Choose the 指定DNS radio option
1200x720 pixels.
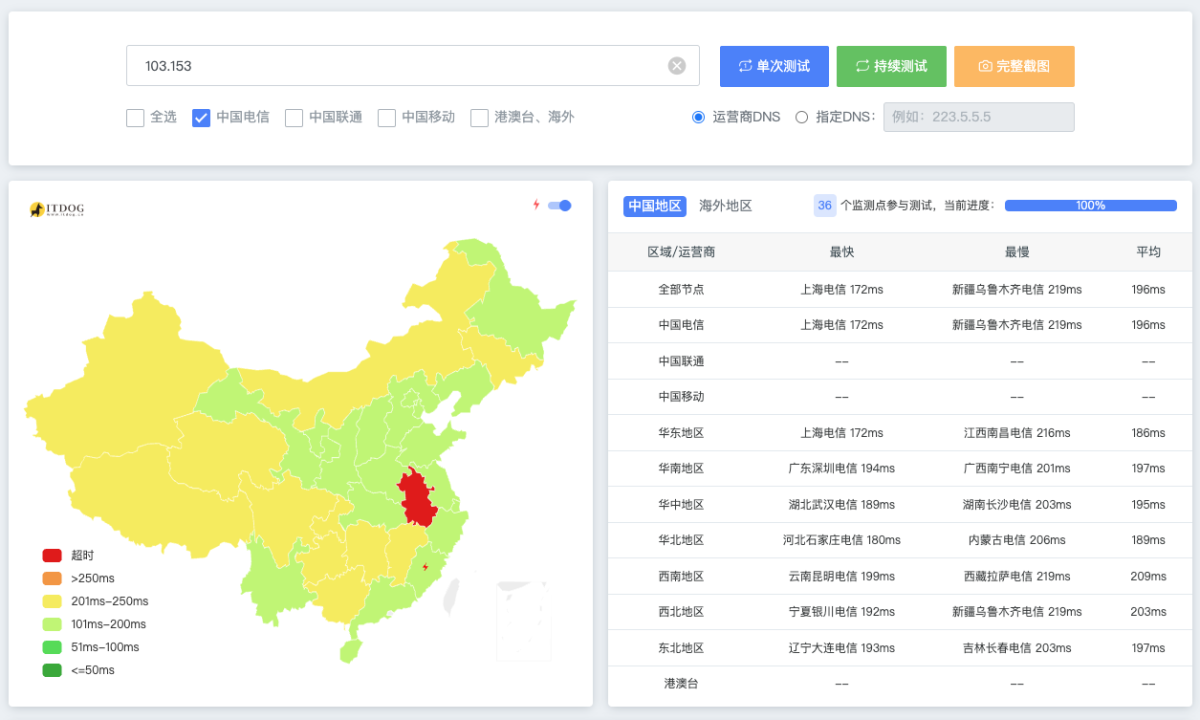802,117
